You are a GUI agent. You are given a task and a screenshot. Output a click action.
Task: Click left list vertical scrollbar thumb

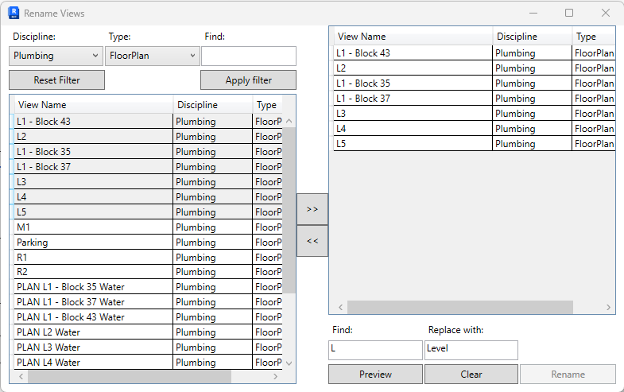coord(289,210)
